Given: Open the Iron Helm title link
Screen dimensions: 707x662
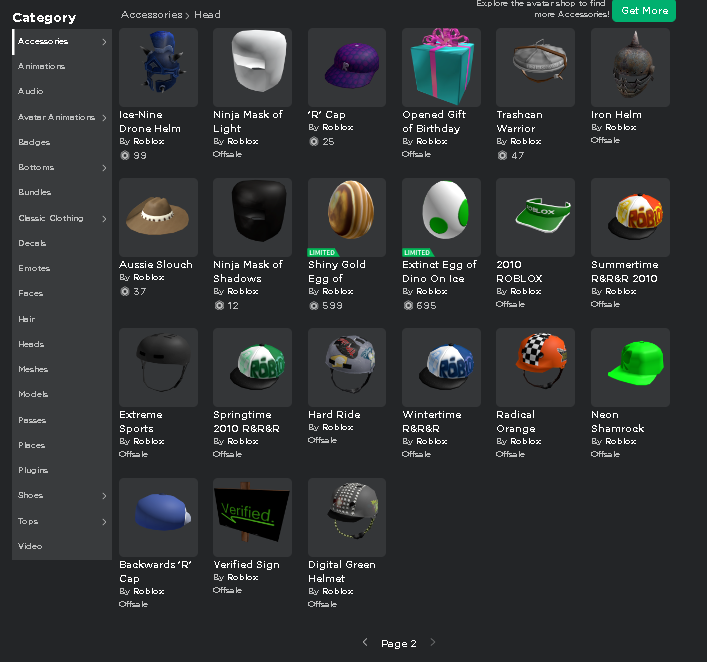Looking at the screenshot, I should click(x=616, y=115).
